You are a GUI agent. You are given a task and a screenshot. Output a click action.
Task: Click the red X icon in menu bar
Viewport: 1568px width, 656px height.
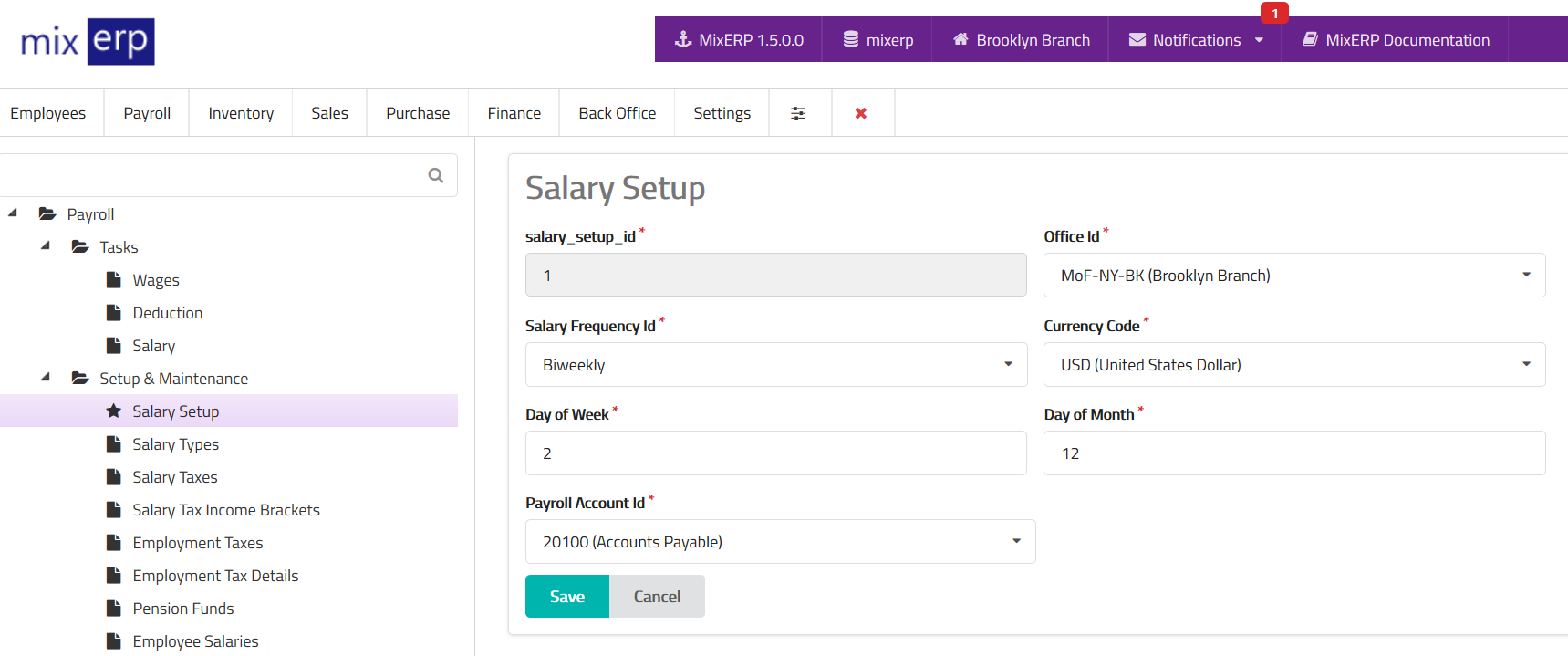point(860,113)
